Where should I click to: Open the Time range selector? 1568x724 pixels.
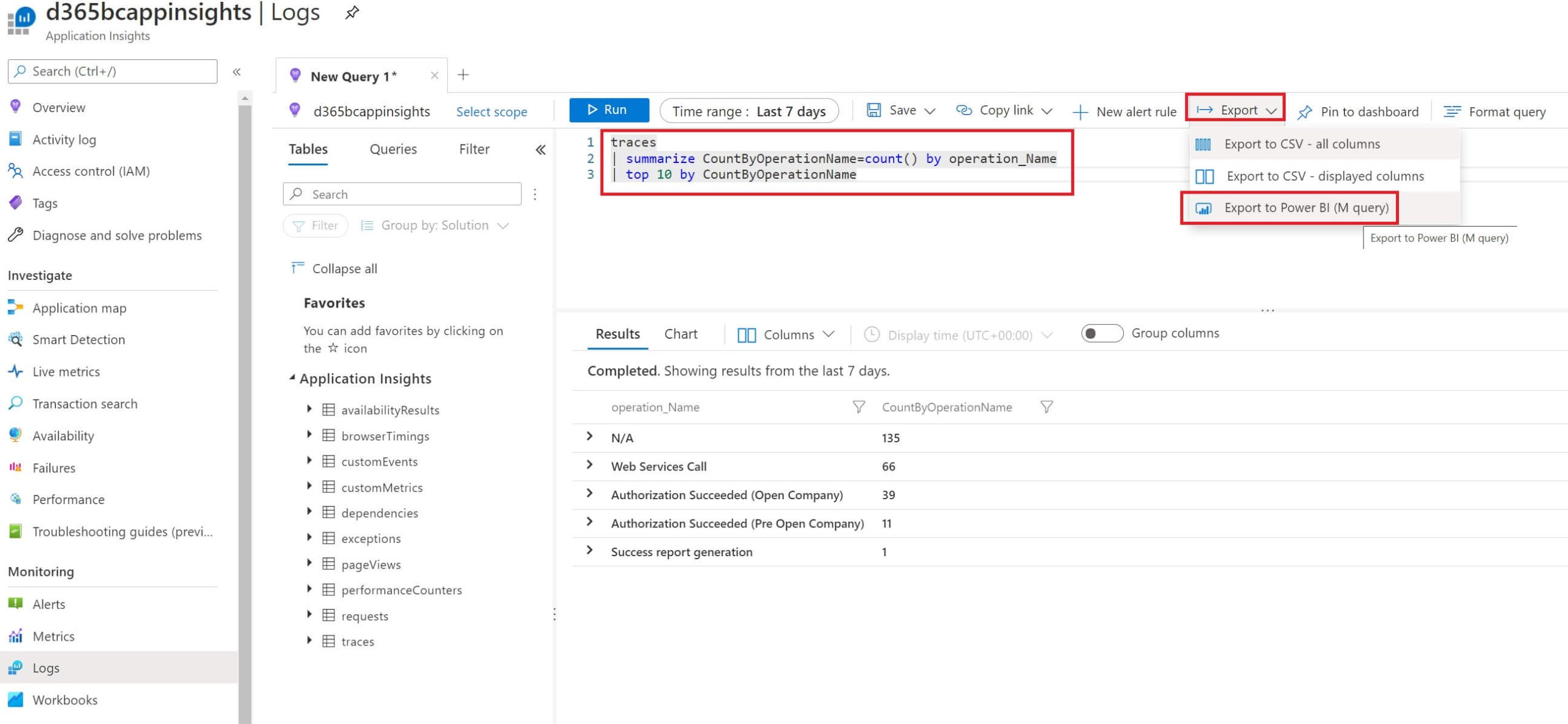pos(748,111)
